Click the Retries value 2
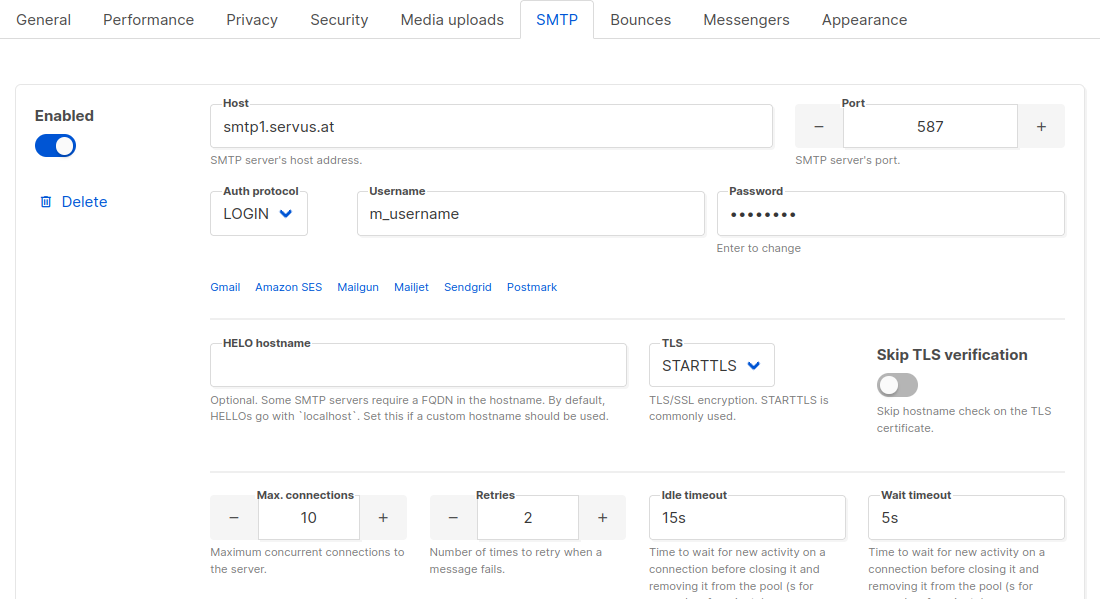The width and height of the screenshot is (1100, 599). pos(528,518)
